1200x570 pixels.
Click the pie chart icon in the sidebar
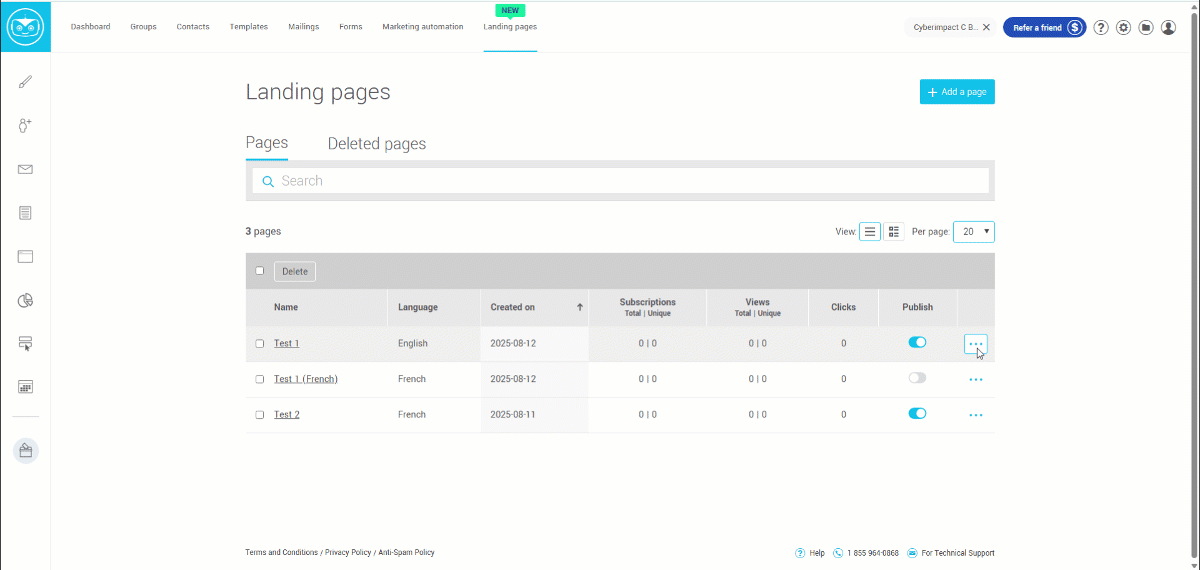(x=25, y=300)
